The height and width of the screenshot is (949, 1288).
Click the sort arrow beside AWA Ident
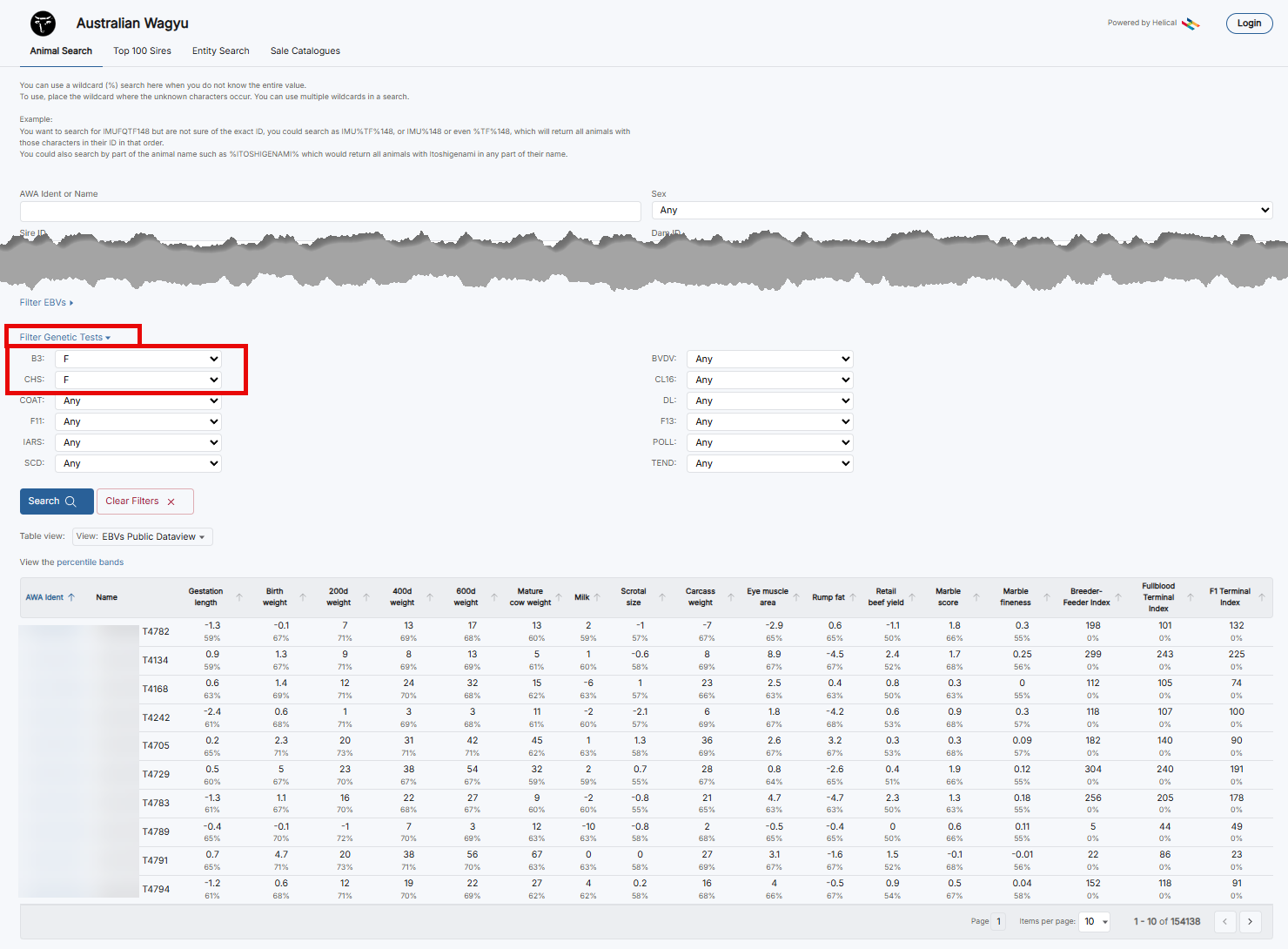(x=71, y=597)
